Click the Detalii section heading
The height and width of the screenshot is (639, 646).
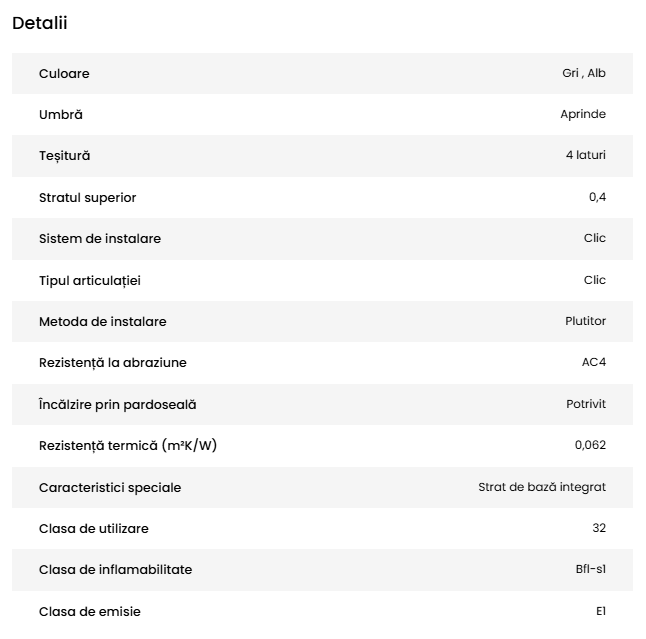[x=40, y=23]
